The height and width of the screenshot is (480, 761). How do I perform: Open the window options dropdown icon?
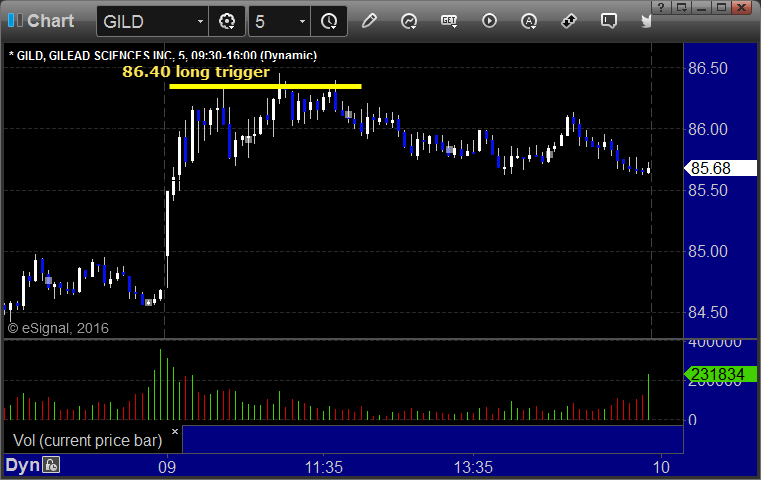pyautogui.click(x=681, y=7)
